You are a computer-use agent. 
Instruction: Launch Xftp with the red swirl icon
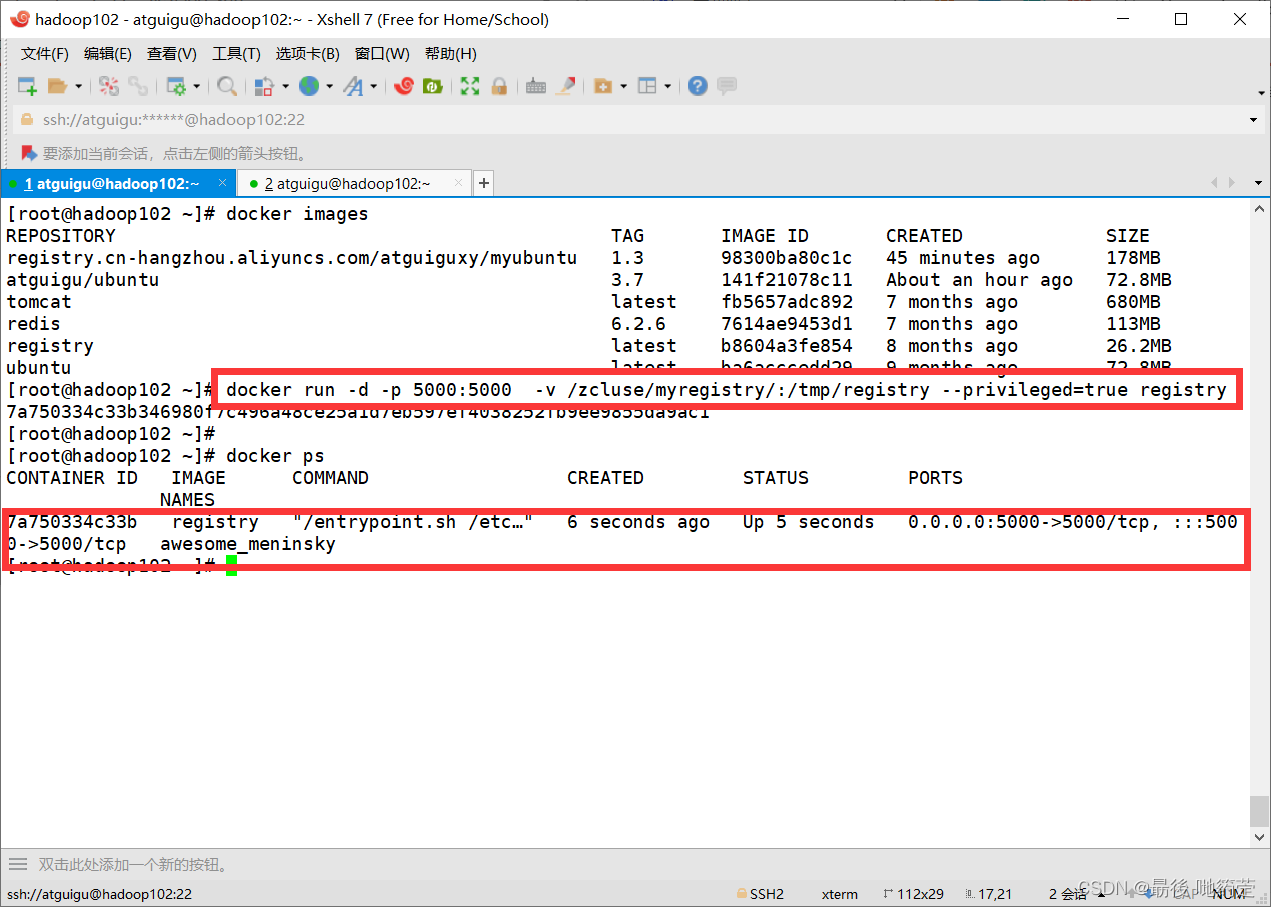click(404, 86)
